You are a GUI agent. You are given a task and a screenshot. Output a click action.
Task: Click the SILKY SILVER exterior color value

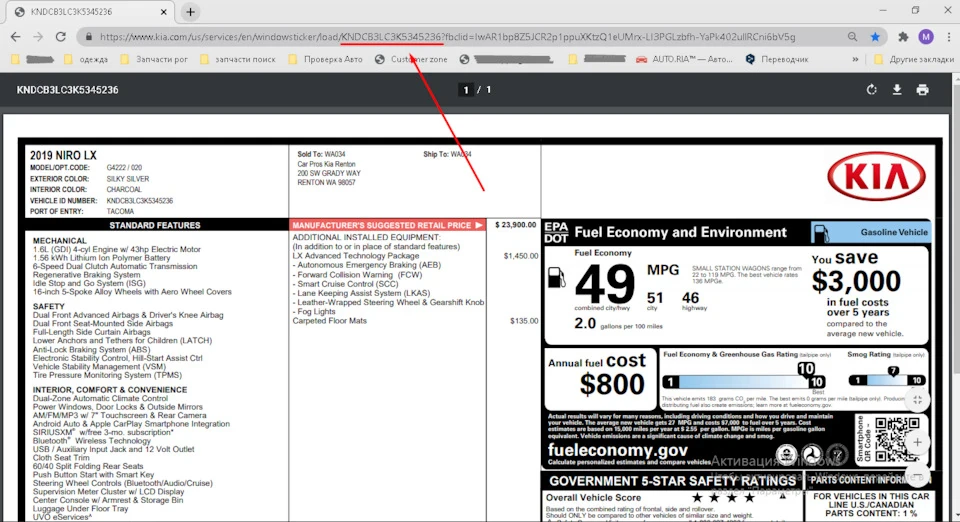[127, 179]
